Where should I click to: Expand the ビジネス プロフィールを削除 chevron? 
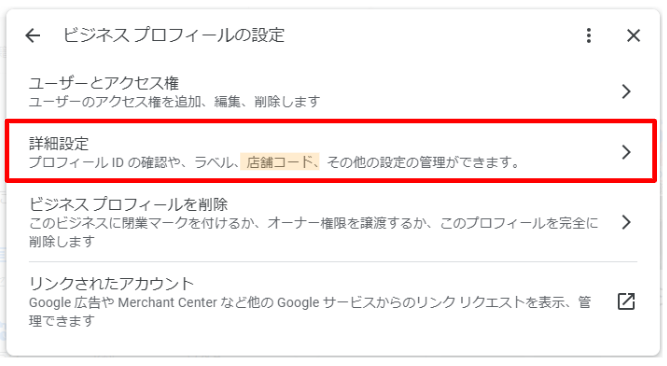pyautogui.click(x=626, y=222)
